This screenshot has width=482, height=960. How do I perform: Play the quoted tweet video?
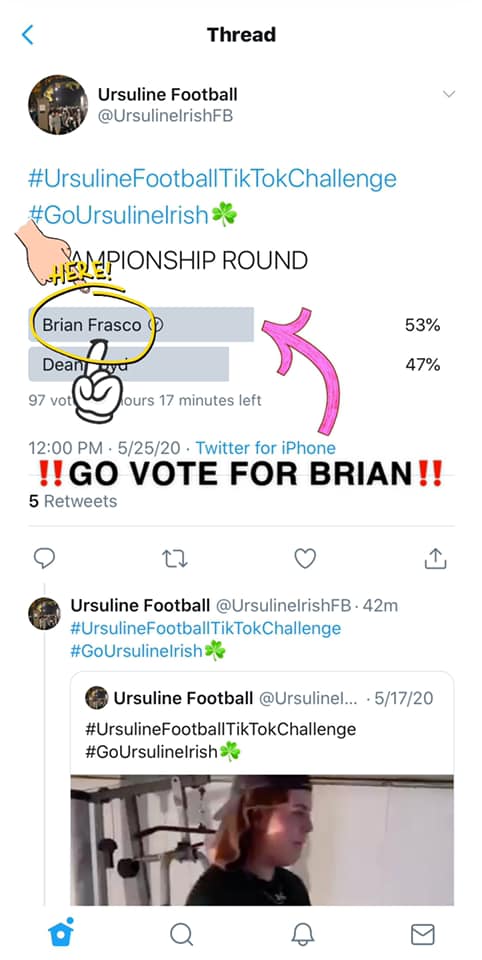[x=262, y=840]
